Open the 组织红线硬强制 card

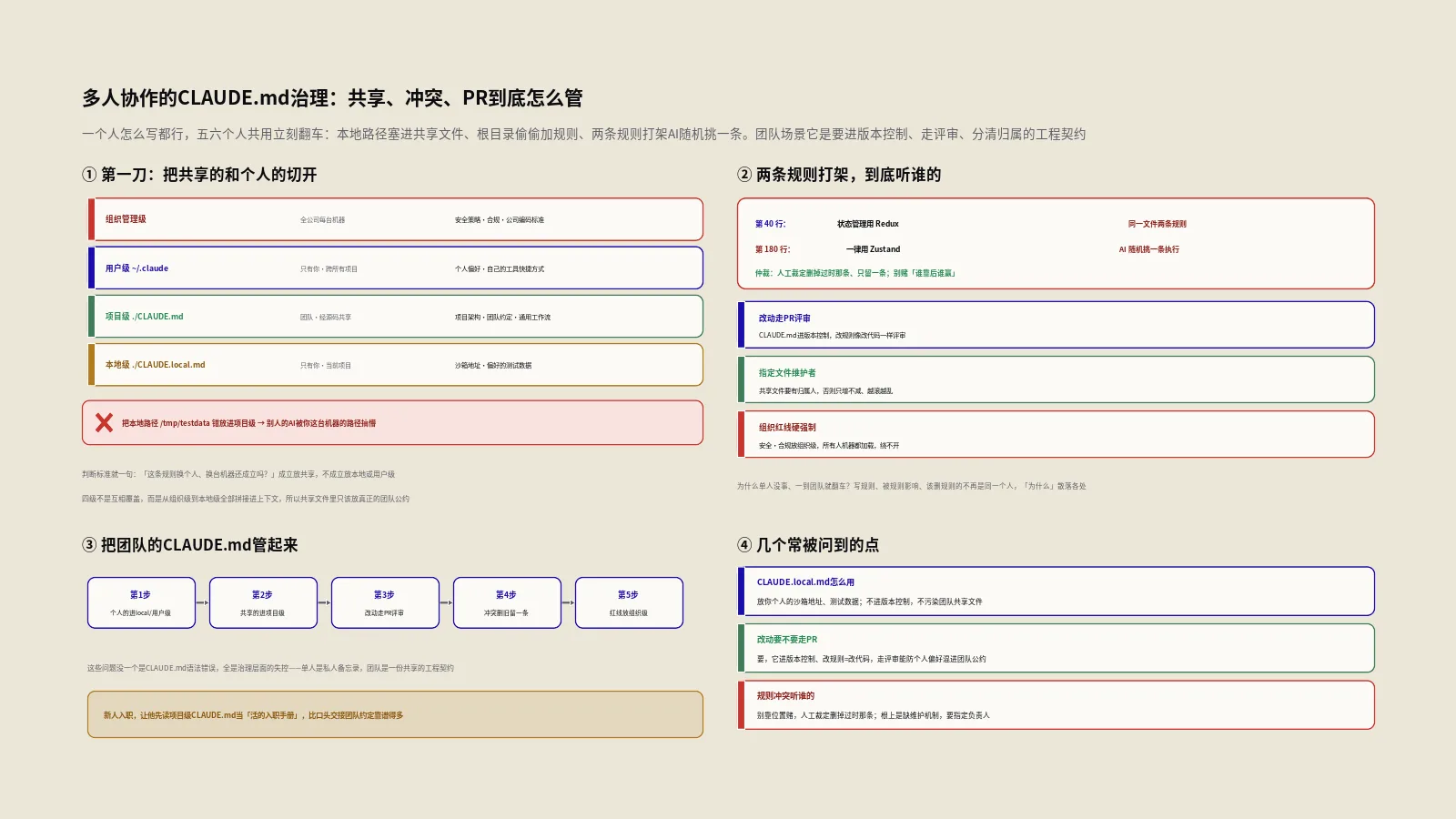tap(1056, 434)
